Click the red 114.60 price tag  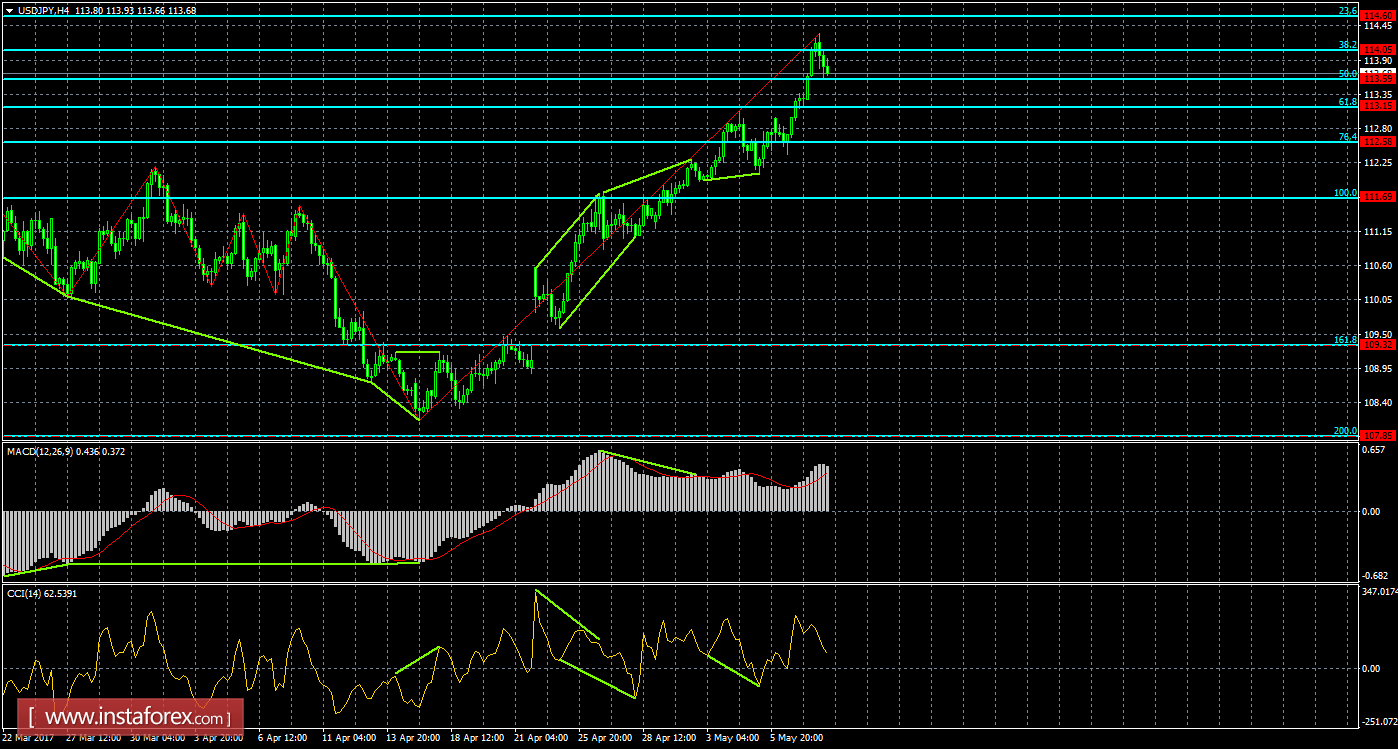(1379, 15)
